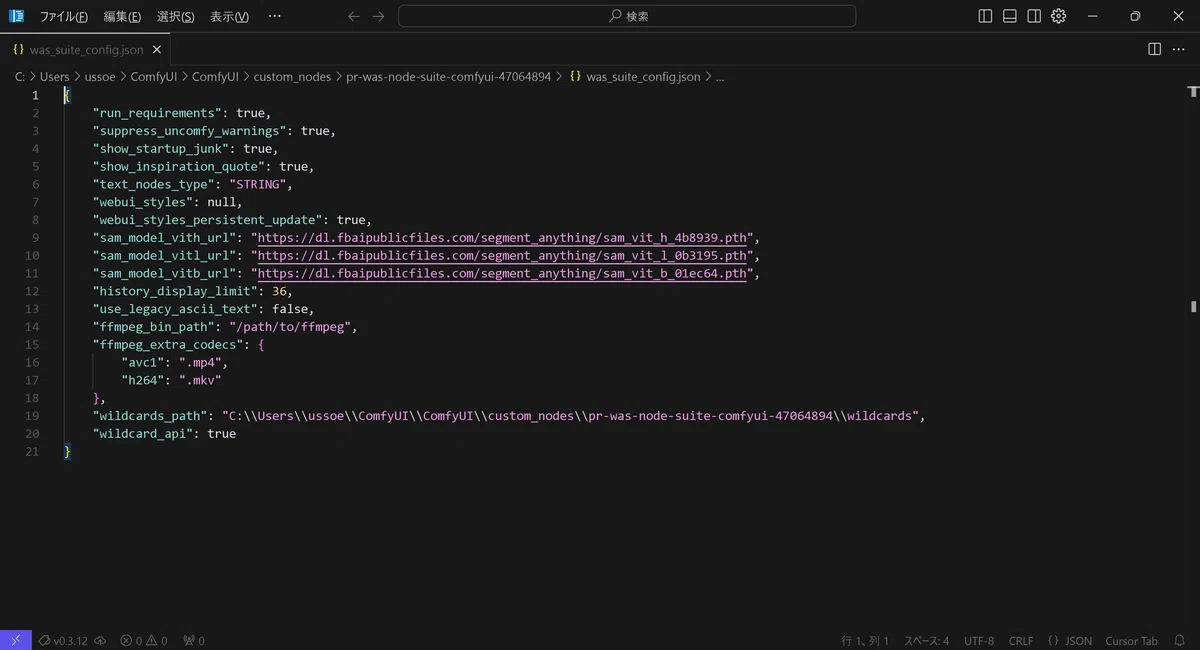This screenshot has height=650, width=1200.
Task: Open the sam_vit_l_0b3195.pth URL link
Action: click(502, 255)
